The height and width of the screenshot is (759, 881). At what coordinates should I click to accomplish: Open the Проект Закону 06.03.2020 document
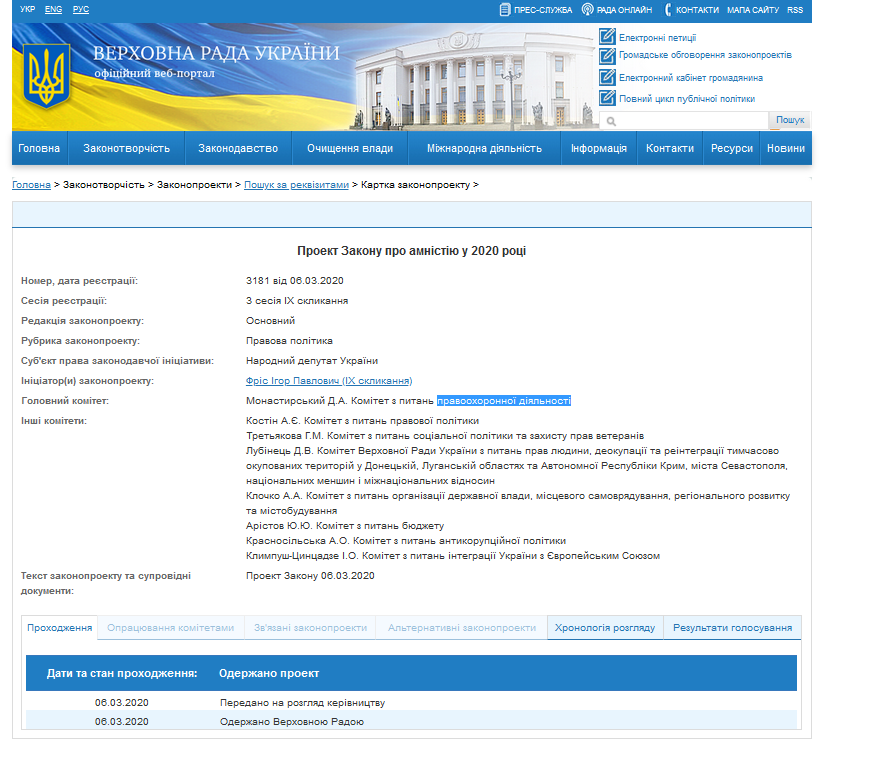[310, 576]
